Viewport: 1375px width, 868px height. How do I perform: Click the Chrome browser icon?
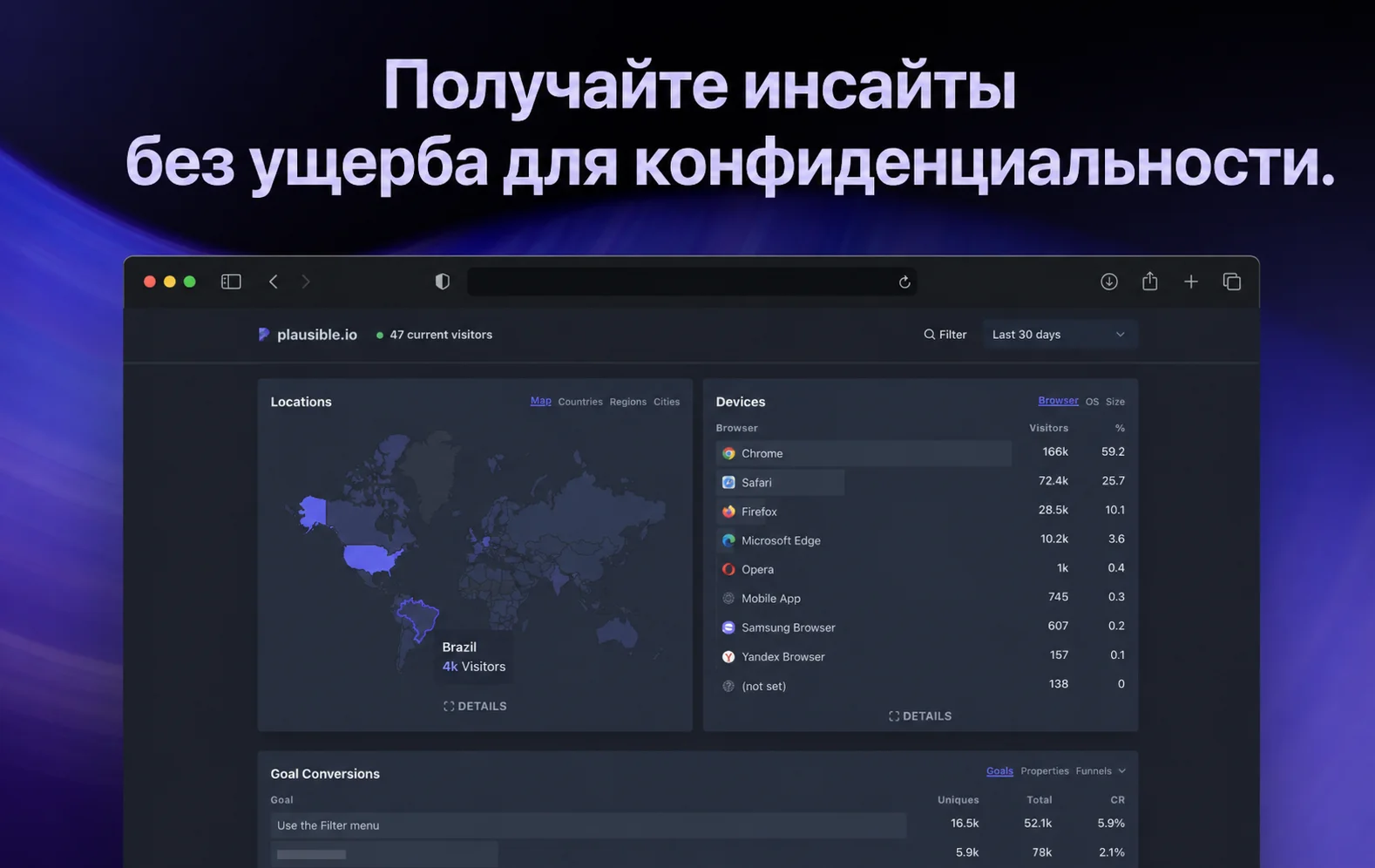pos(728,453)
